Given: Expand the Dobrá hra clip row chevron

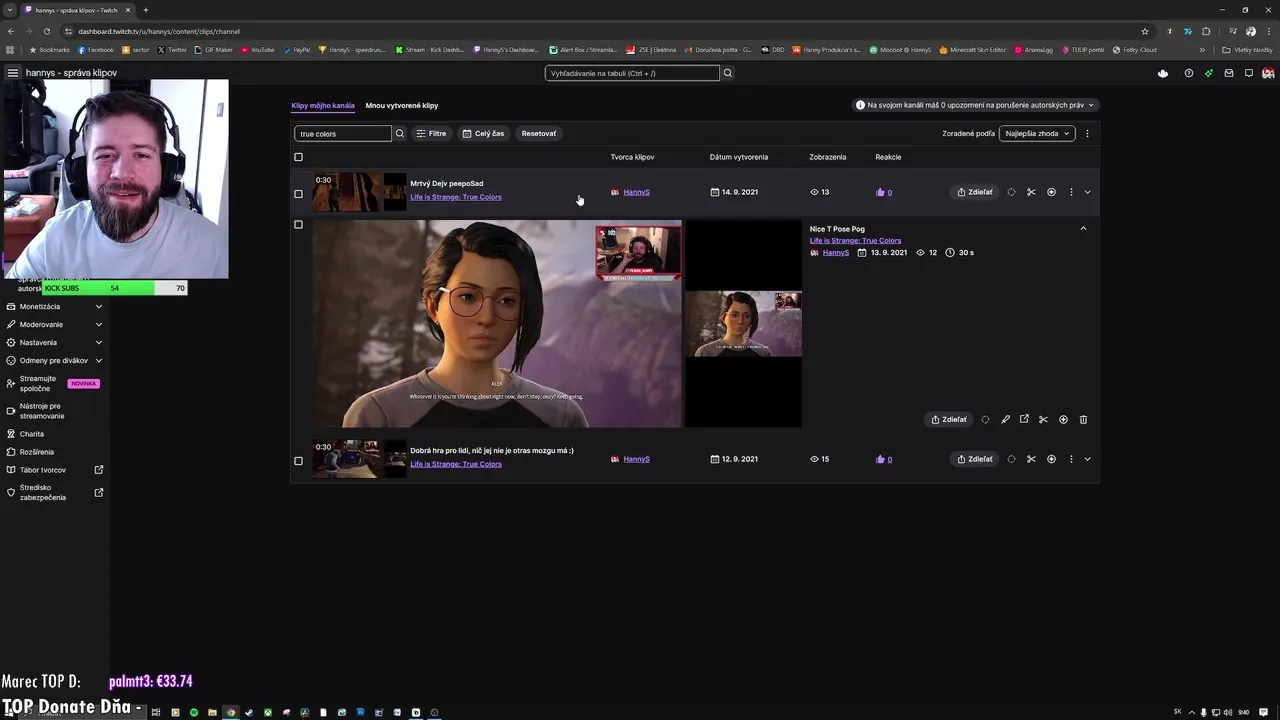Looking at the screenshot, I should click(1088, 459).
